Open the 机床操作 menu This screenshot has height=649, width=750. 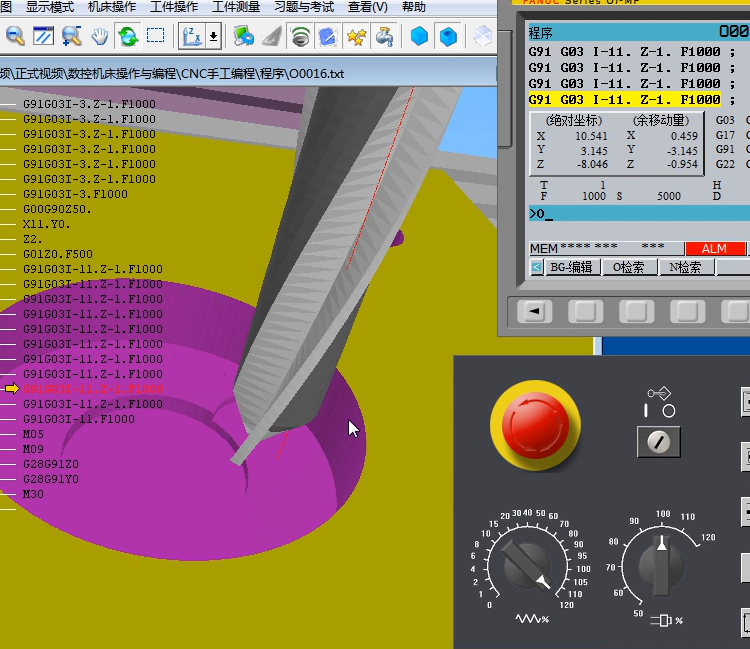(112, 7)
